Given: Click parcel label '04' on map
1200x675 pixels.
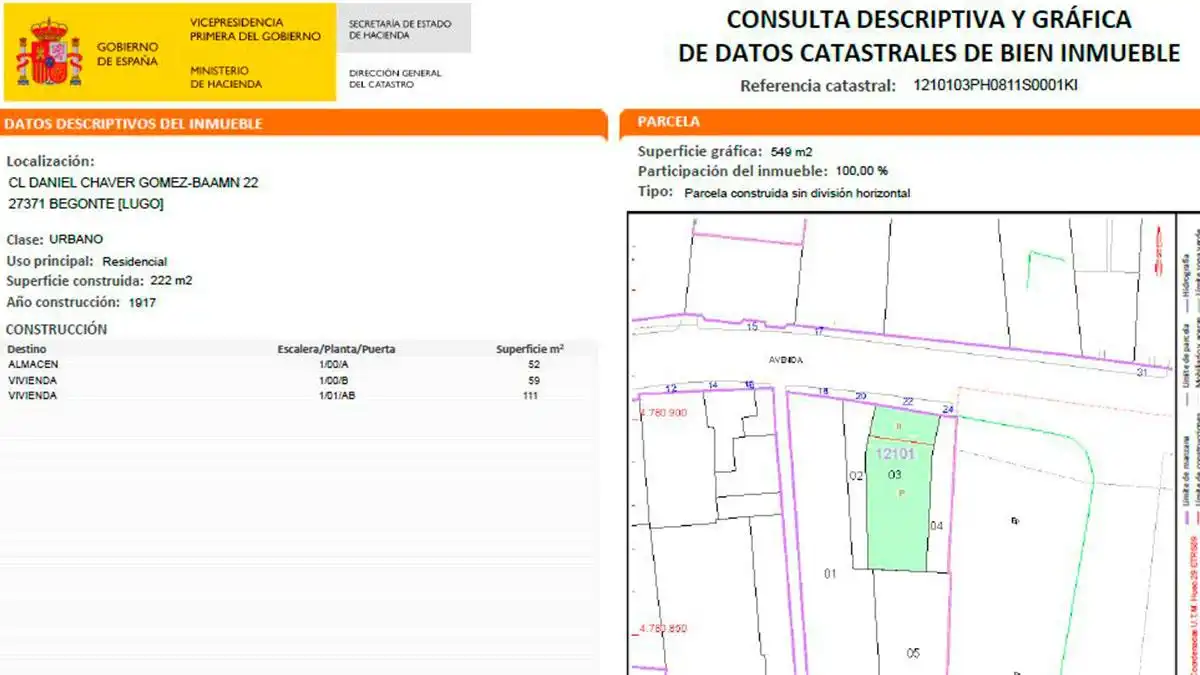Looking at the screenshot, I should [x=936, y=526].
